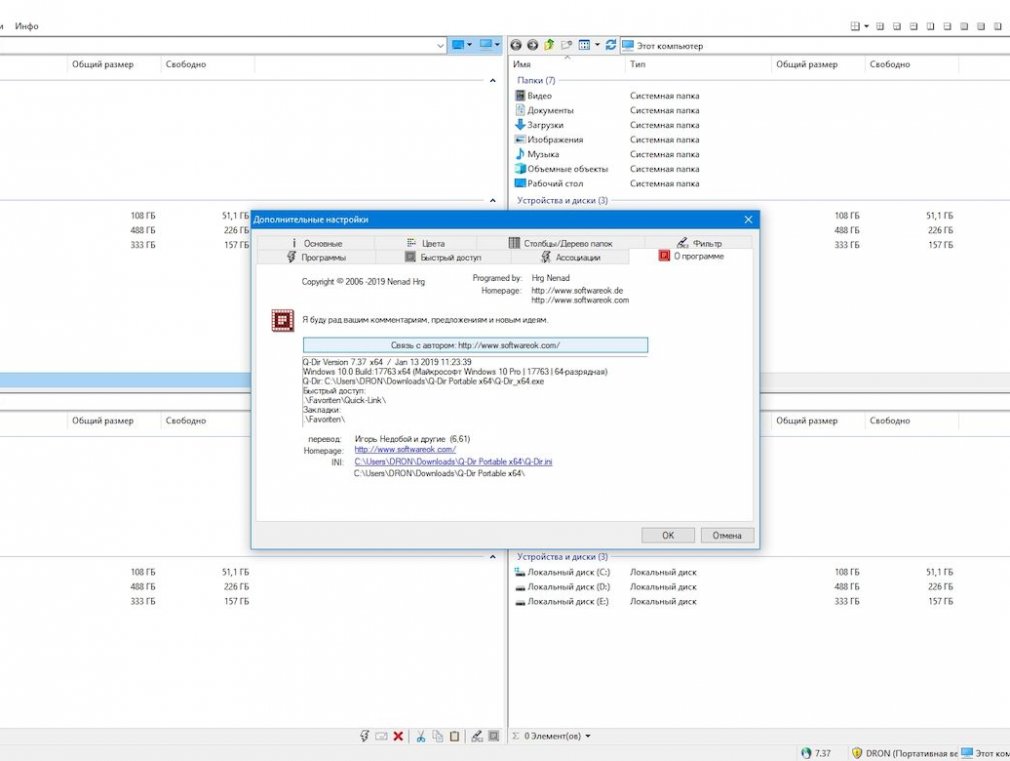
Task: Open the underlined softwareok.com homepage link
Action: click(x=405, y=450)
